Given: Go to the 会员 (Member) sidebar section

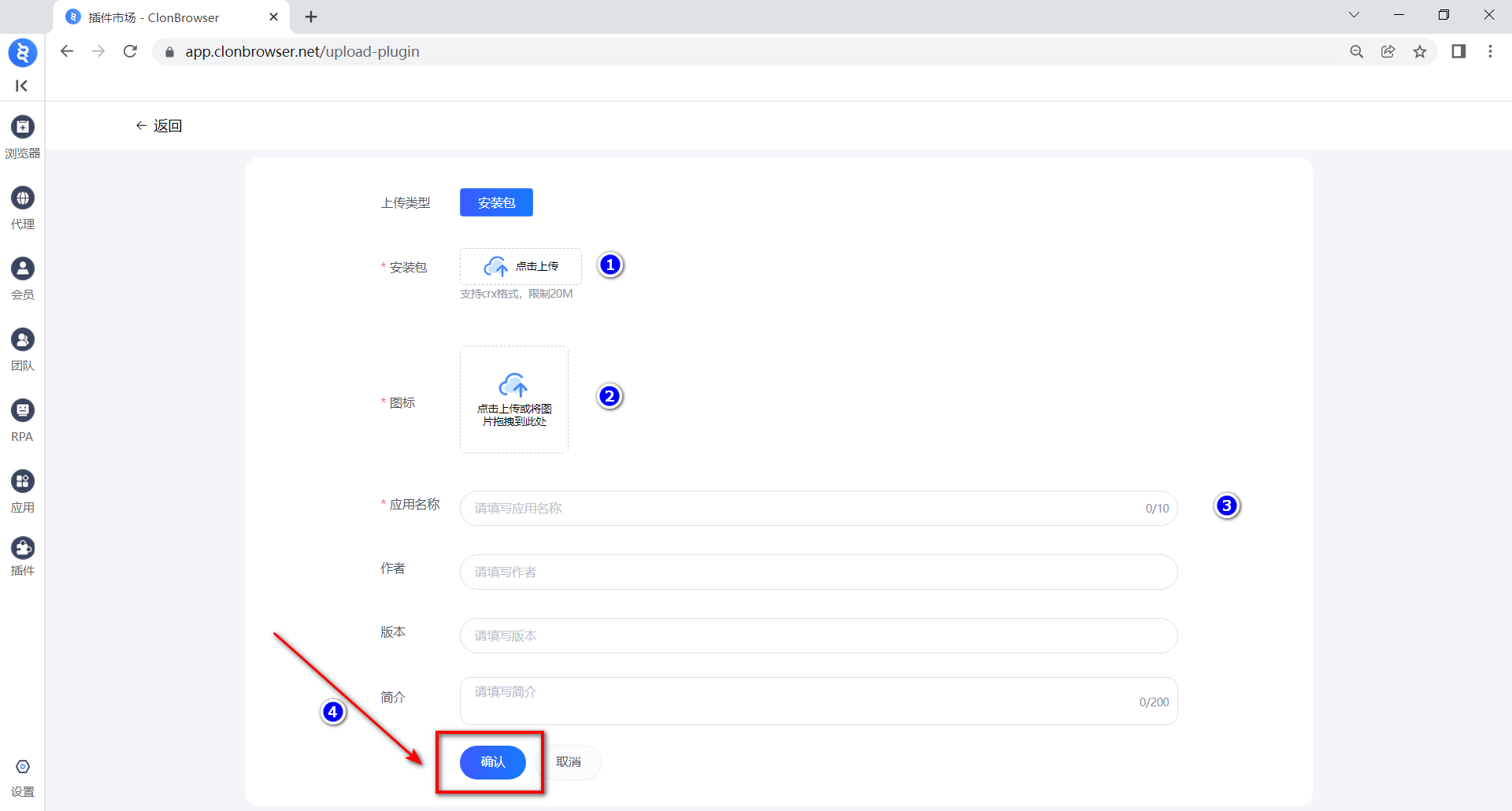Looking at the screenshot, I should coord(22,278).
